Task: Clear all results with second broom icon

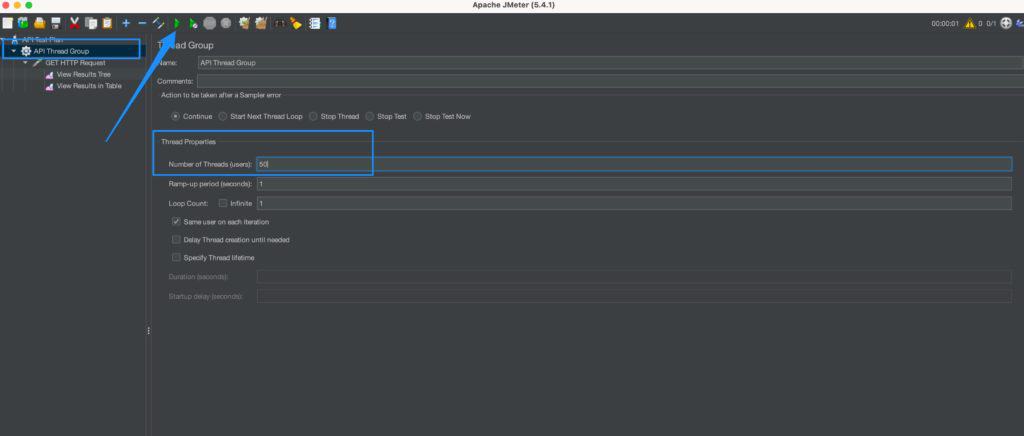Action: [x=261, y=23]
